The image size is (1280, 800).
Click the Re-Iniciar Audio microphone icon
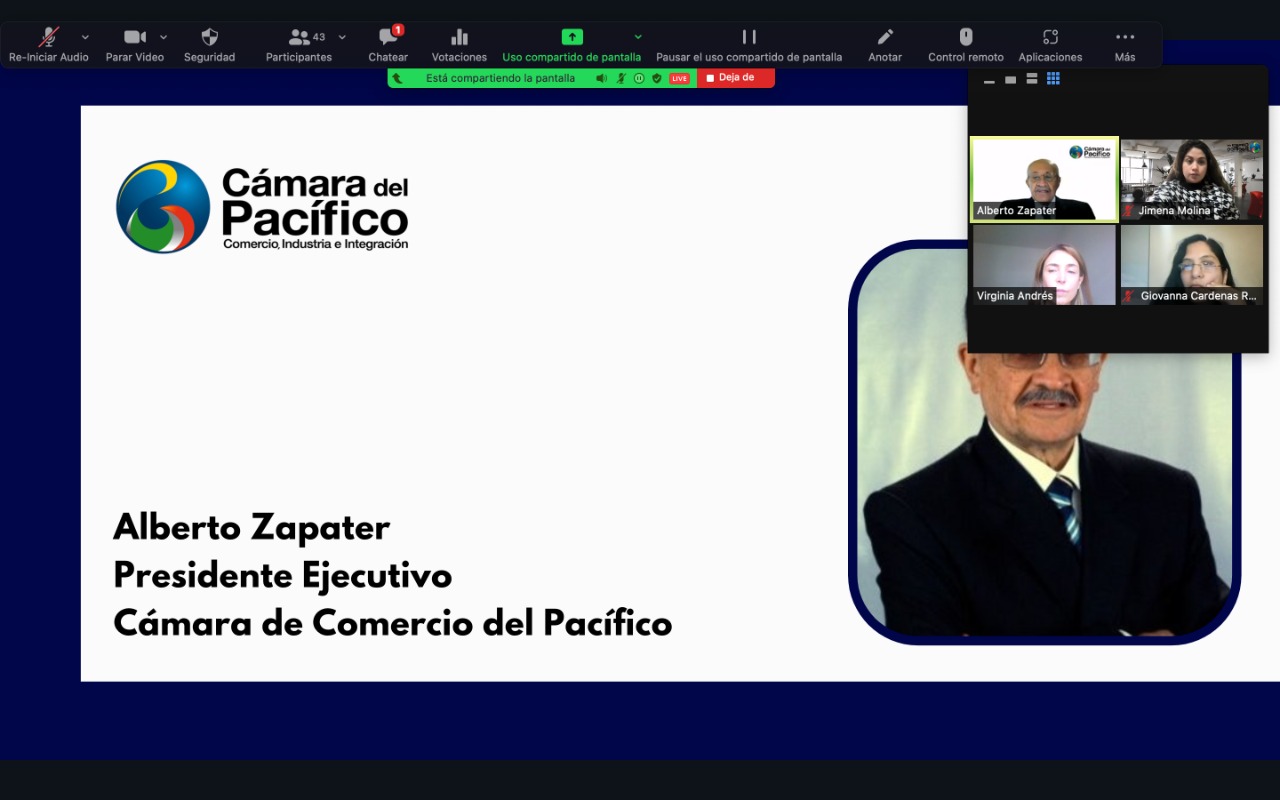49,37
